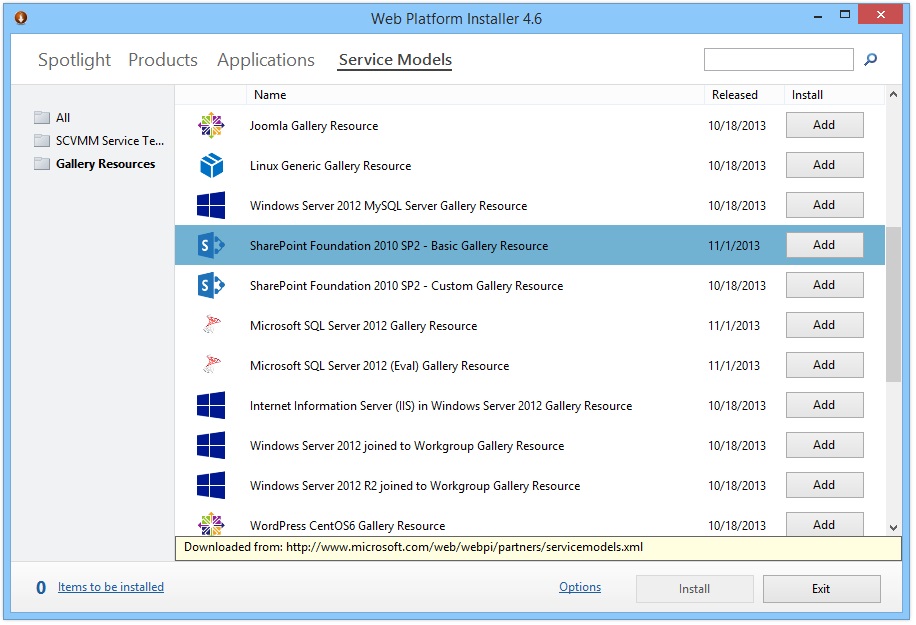Switch to the Applications tab
The height and width of the screenshot is (625, 916).
(265, 60)
